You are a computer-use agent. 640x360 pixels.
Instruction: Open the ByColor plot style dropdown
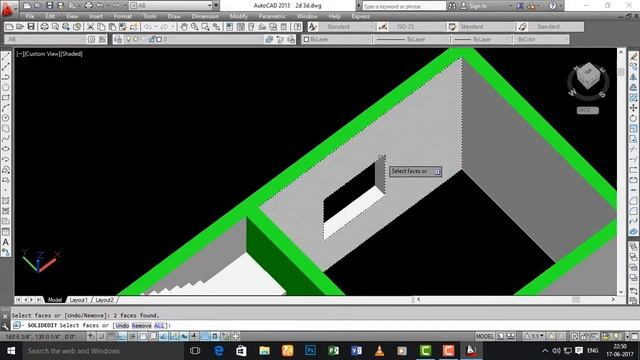(x=542, y=39)
